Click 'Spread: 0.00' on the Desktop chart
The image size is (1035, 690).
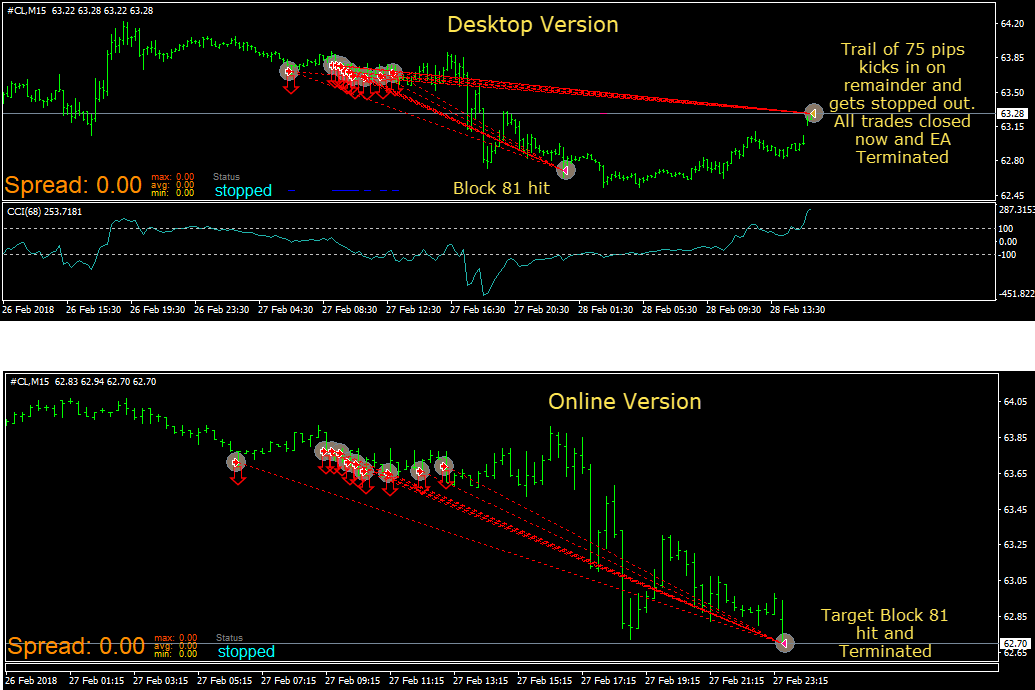73,185
